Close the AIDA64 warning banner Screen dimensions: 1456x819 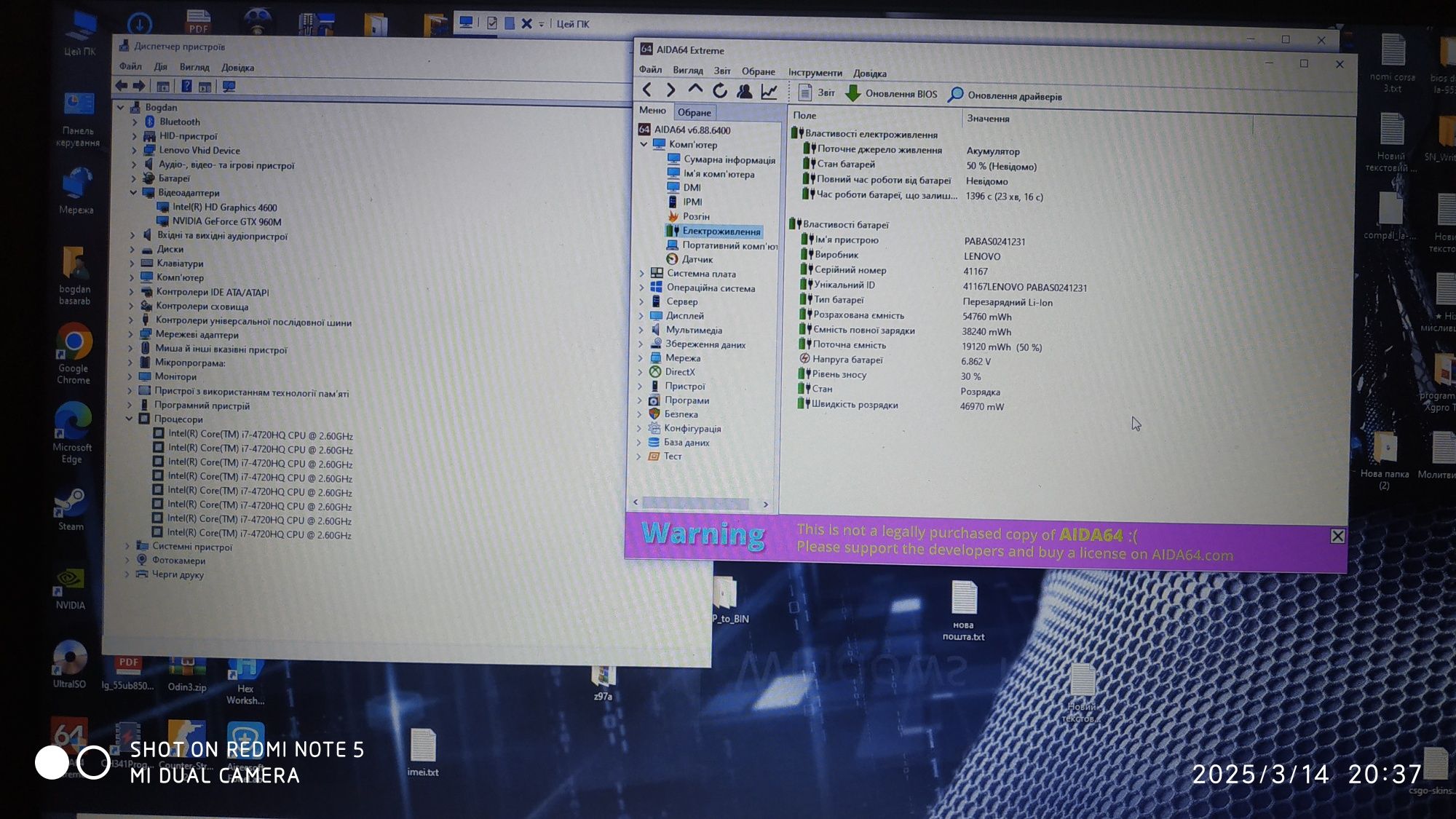click(x=1337, y=537)
